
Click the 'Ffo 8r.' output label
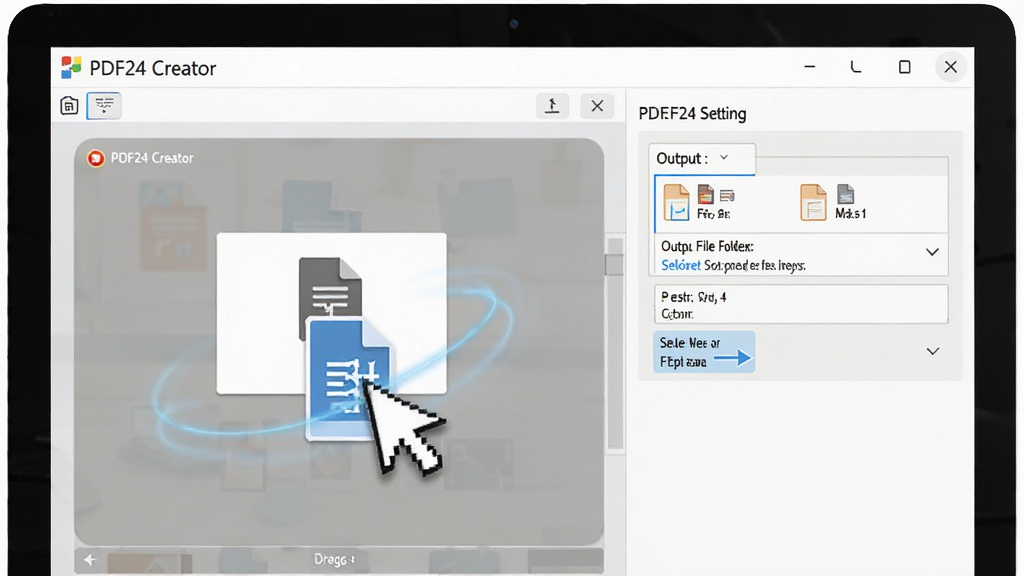[x=713, y=214]
